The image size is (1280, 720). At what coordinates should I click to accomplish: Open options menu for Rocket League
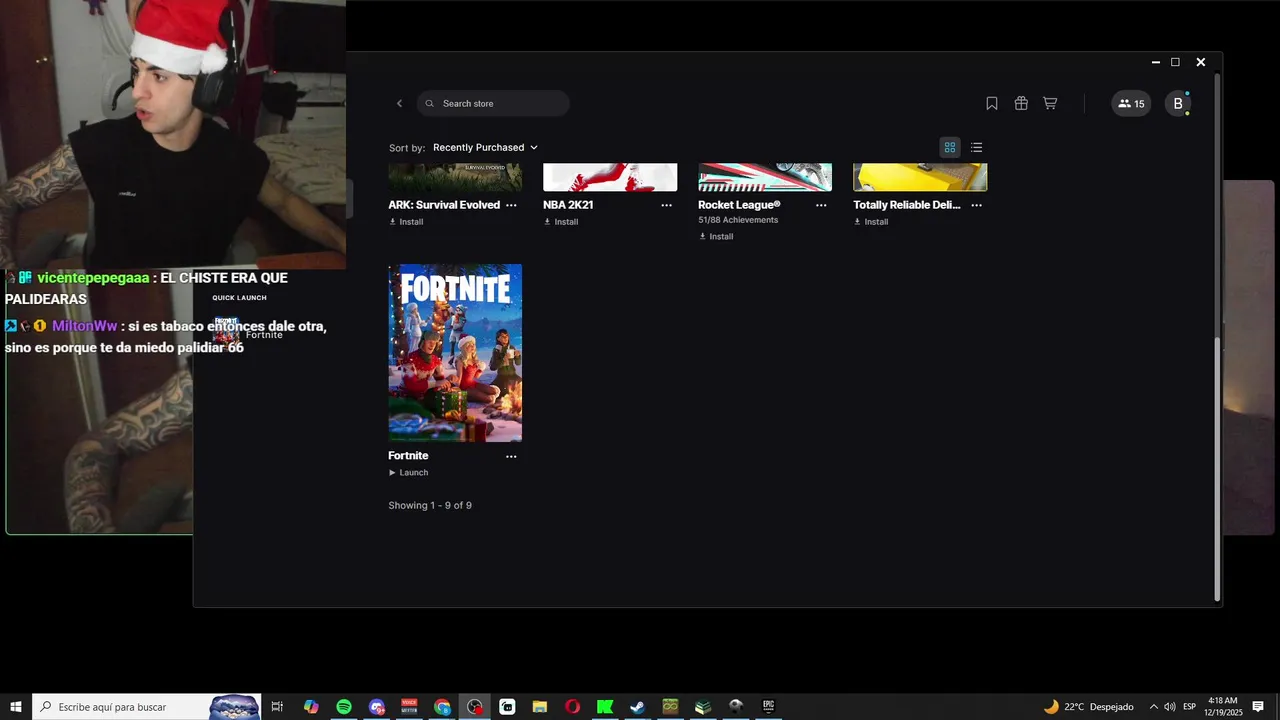(x=821, y=205)
